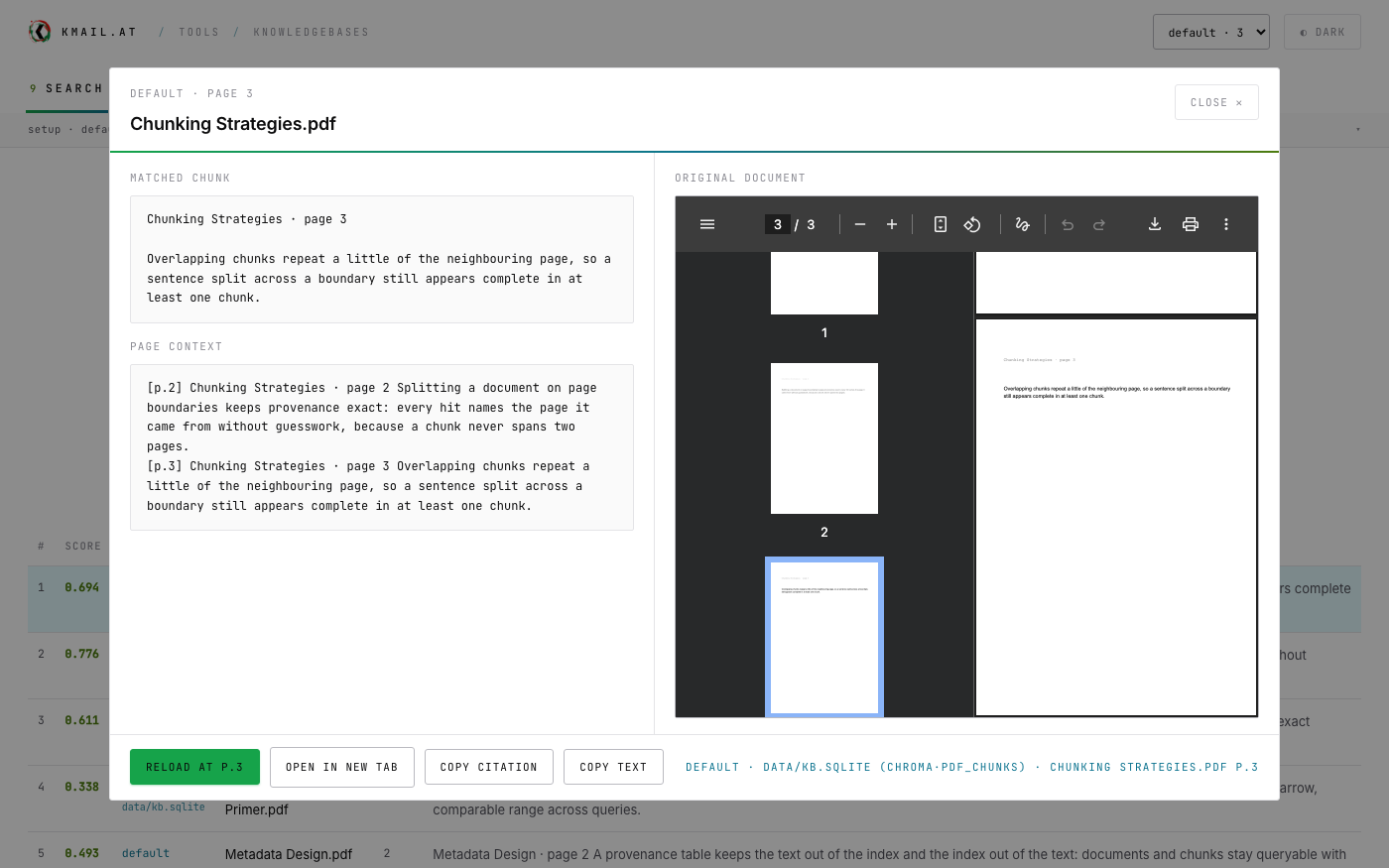The image size is (1389, 868).
Task: Edit the PDF page number field
Action: 778,224
